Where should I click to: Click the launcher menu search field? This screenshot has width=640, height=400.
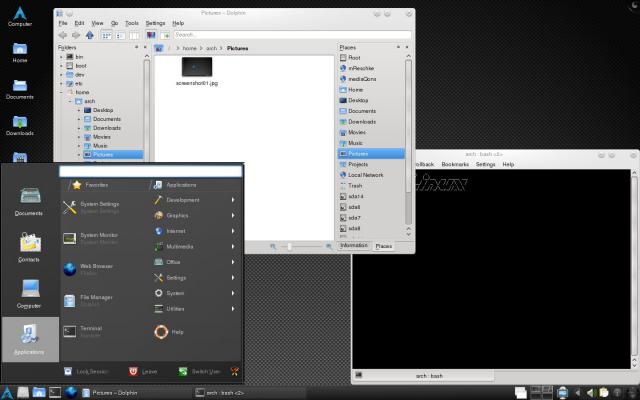pos(151,171)
